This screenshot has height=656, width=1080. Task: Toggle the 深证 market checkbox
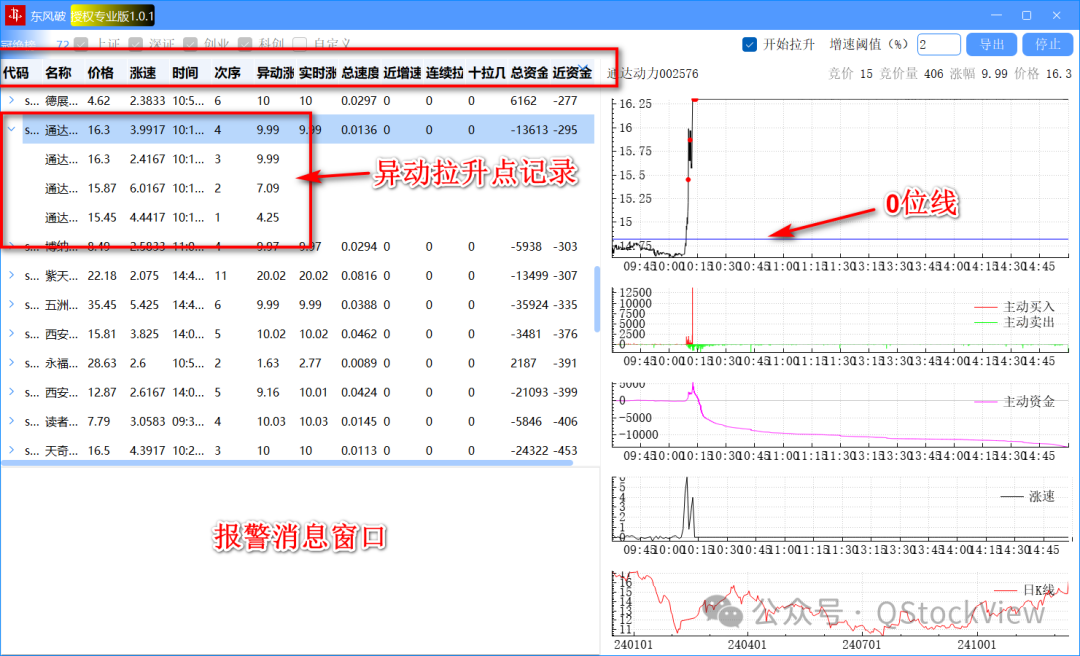tap(136, 44)
